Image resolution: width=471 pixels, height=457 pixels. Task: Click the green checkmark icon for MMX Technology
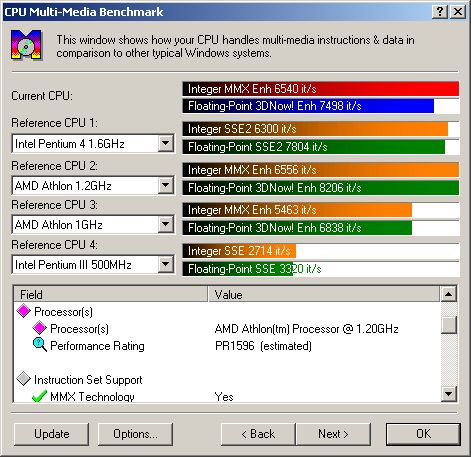39,396
